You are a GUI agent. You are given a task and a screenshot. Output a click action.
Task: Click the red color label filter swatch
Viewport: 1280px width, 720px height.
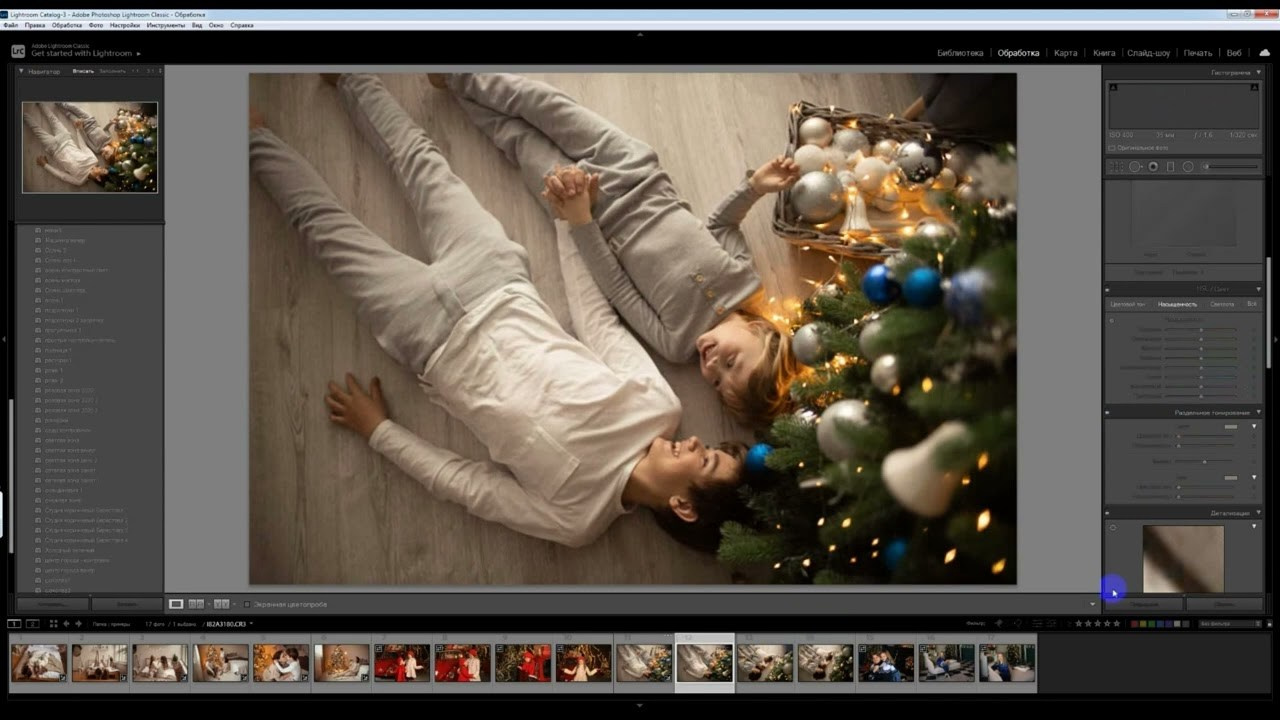coord(1135,624)
